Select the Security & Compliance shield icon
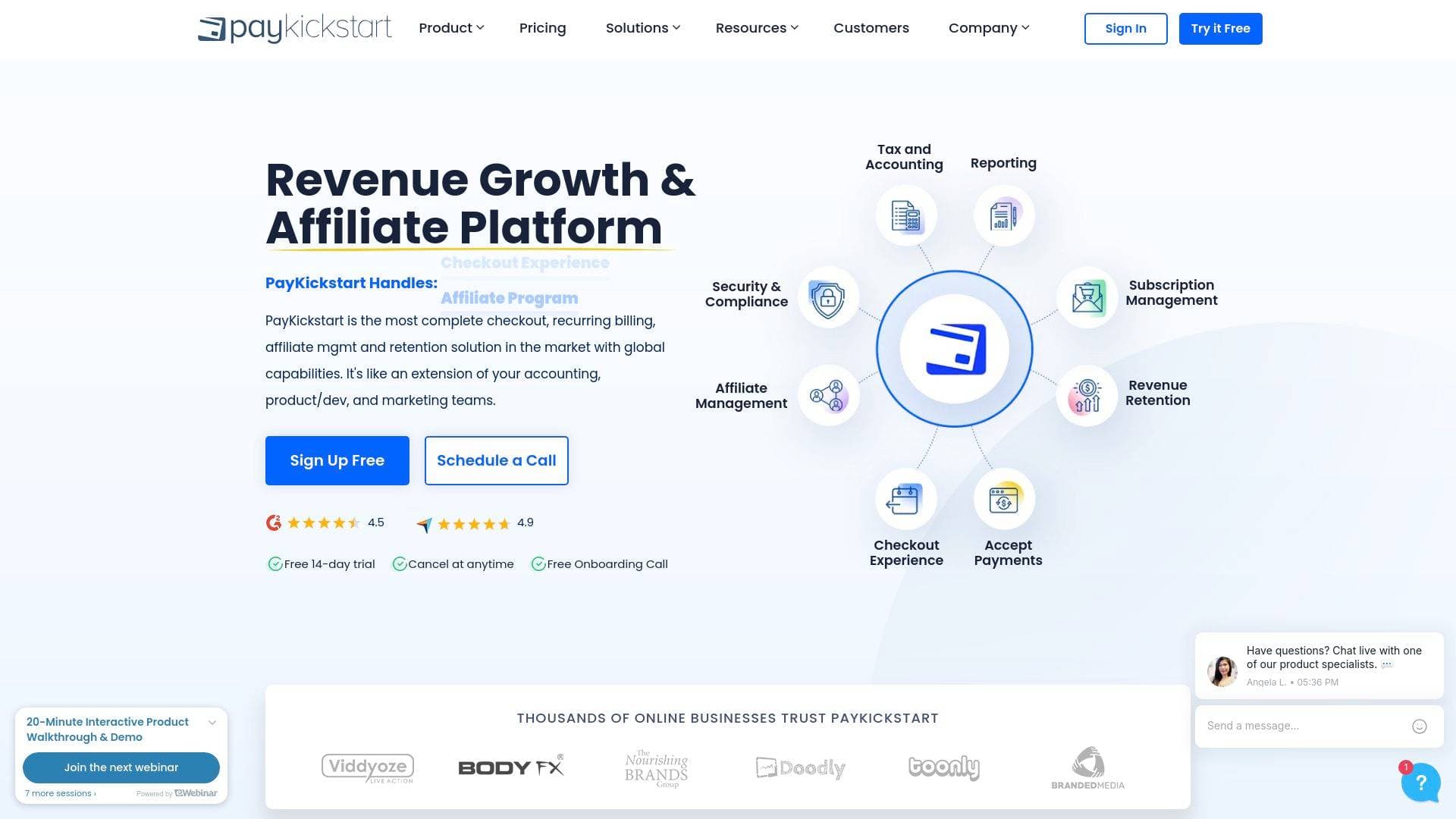 tap(828, 298)
